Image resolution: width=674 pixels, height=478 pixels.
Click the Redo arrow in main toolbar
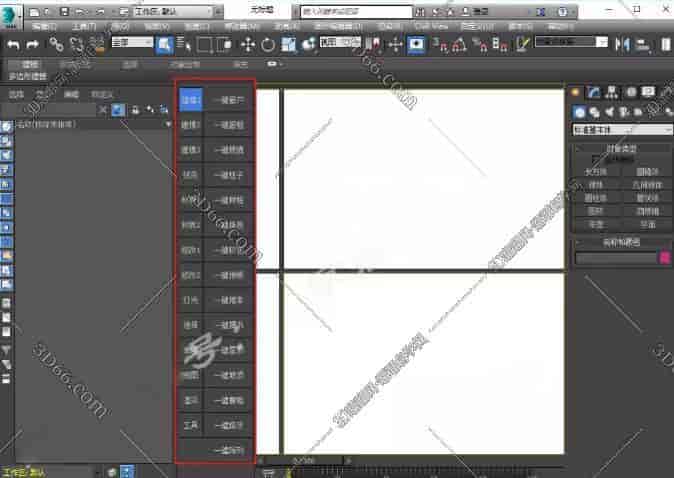click(32, 44)
